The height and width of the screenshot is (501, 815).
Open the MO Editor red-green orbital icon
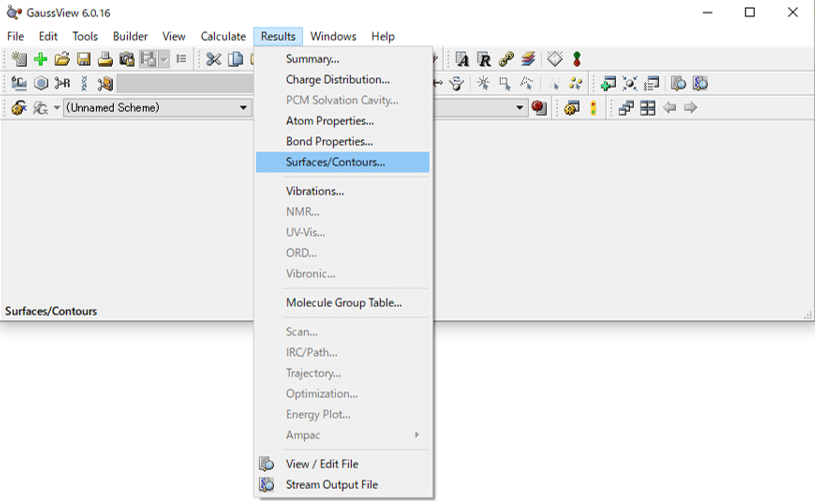pos(576,59)
